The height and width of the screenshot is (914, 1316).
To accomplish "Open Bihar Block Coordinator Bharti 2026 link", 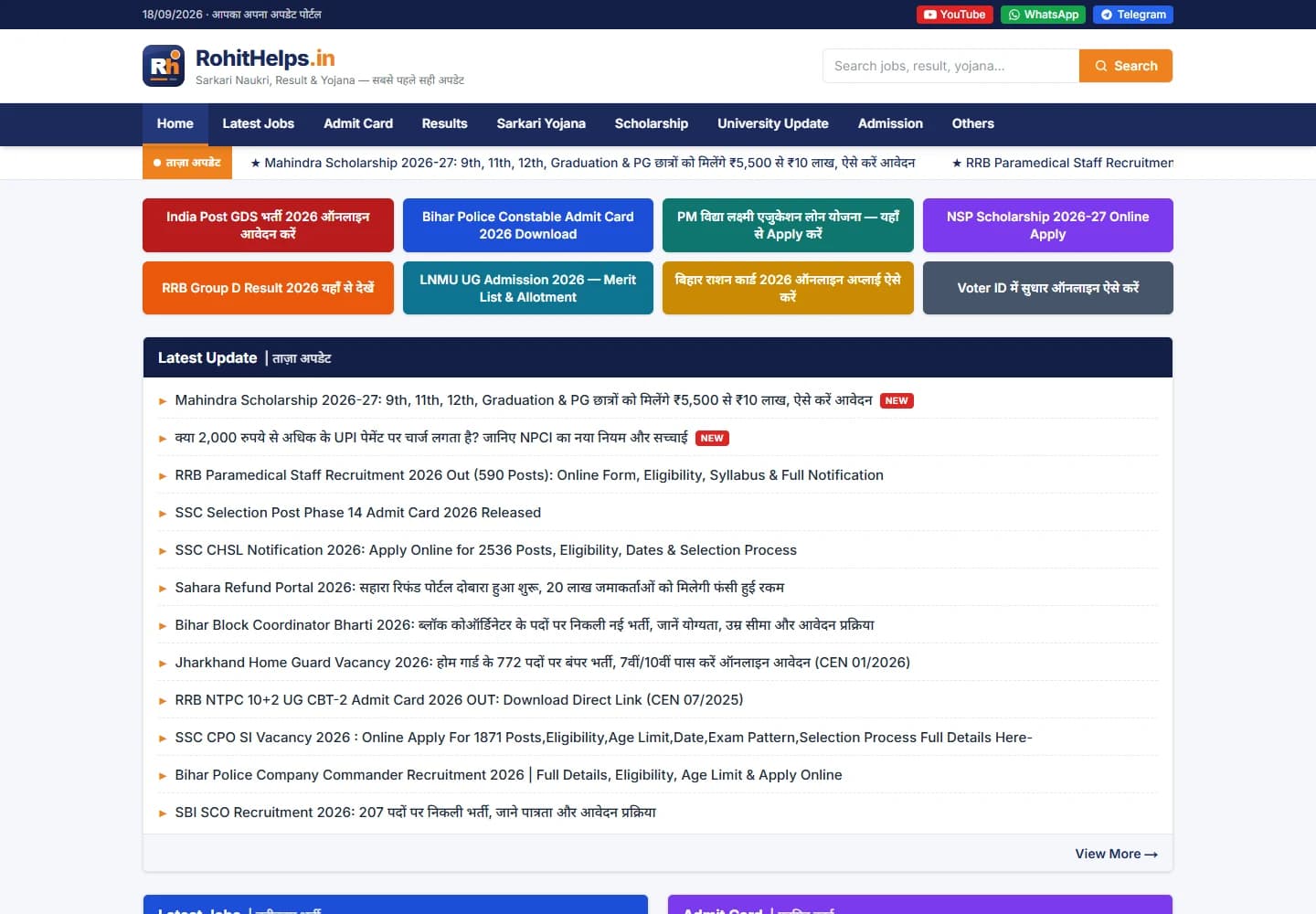I will (525, 625).
